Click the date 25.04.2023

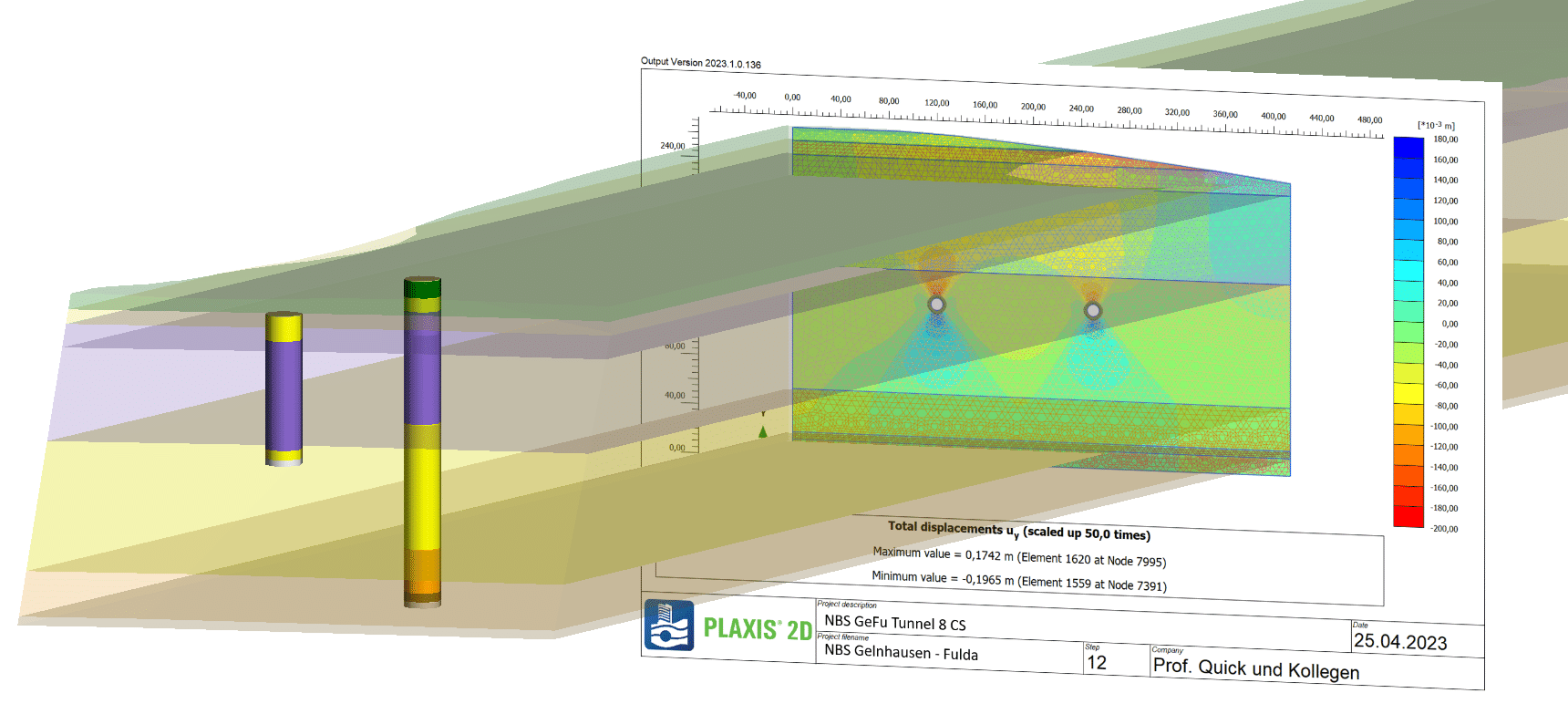click(1400, 642)
